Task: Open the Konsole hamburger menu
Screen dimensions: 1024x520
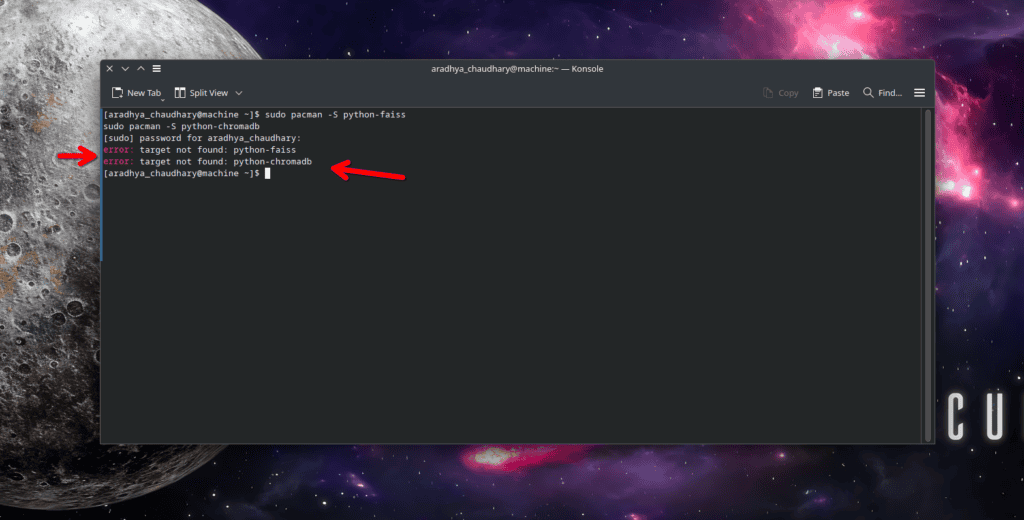Action: (919, 93)
